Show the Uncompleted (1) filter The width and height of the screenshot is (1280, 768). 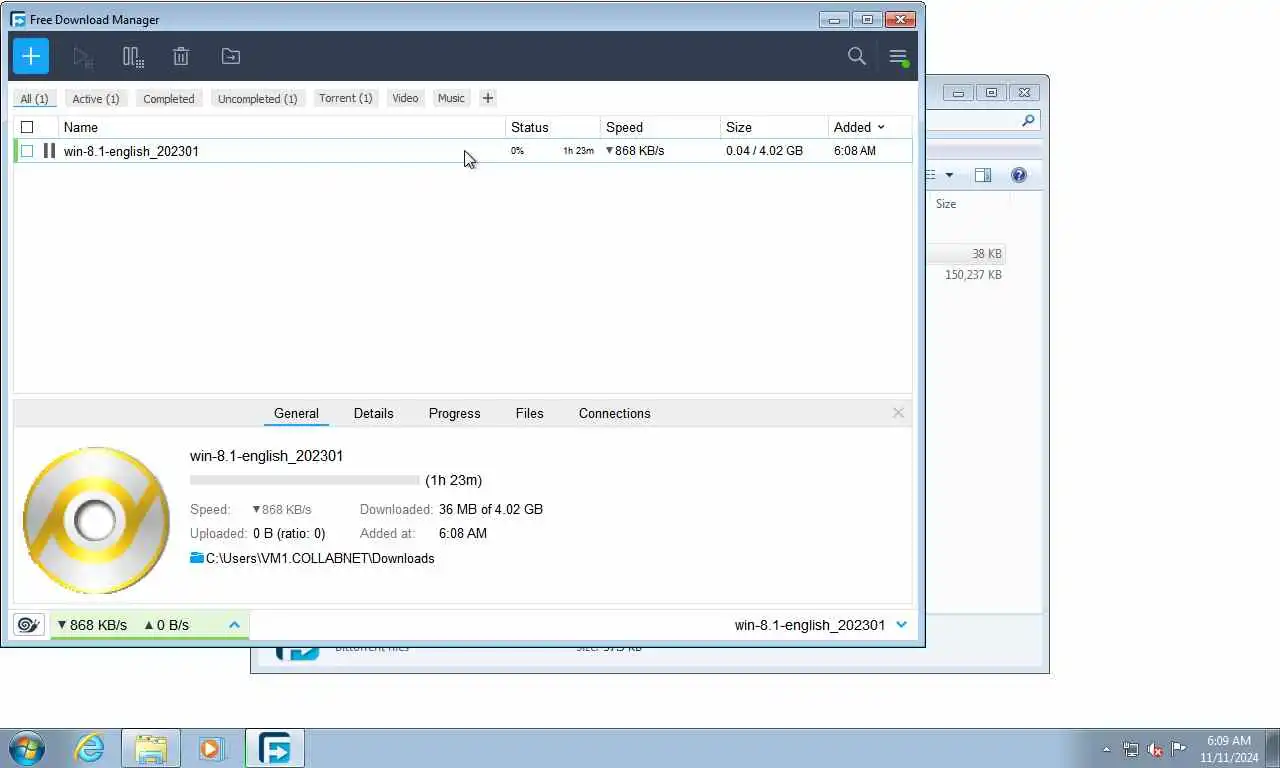[258, 98]
